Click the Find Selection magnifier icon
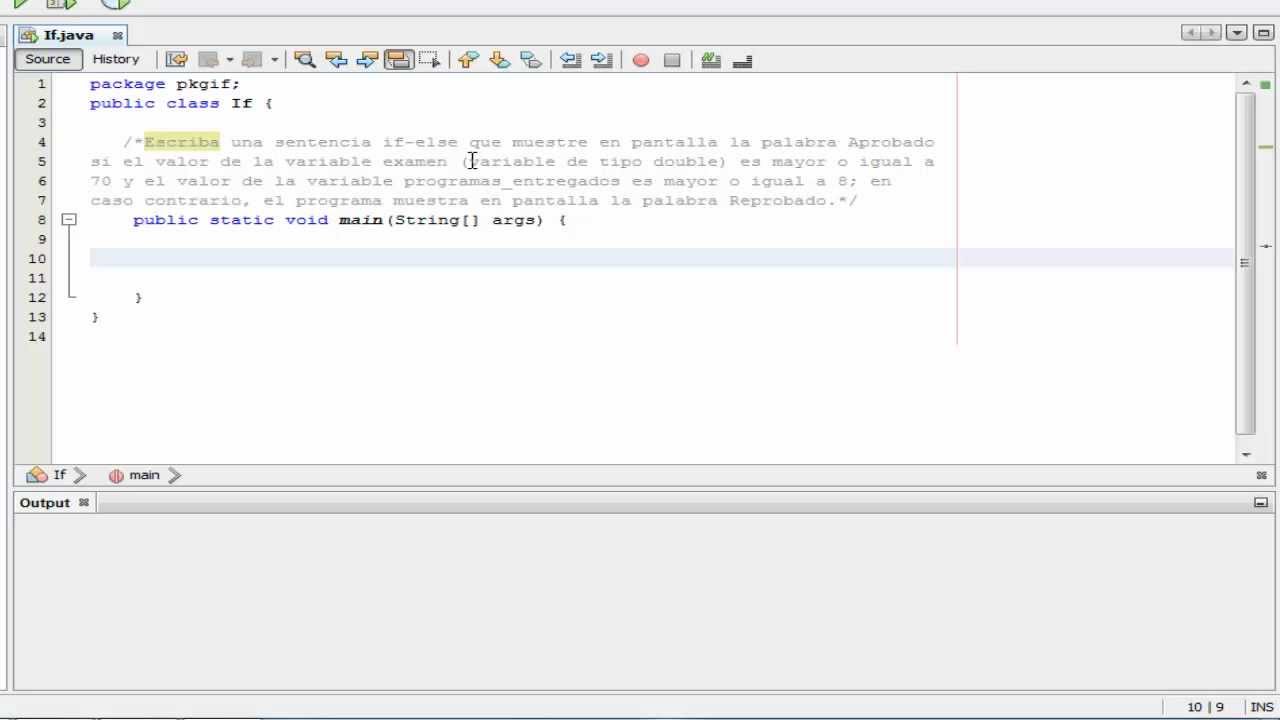 click(305, 60)
